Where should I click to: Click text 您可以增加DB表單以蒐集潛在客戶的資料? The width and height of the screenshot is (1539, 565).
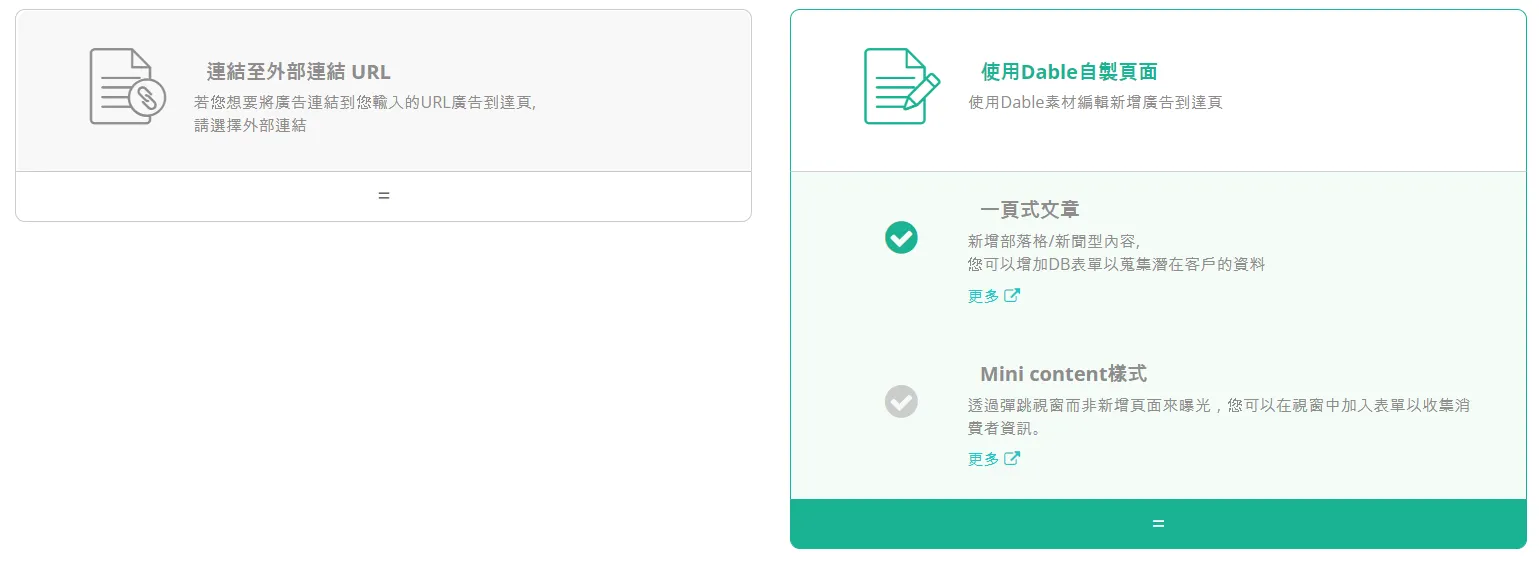coord(1116,265)
